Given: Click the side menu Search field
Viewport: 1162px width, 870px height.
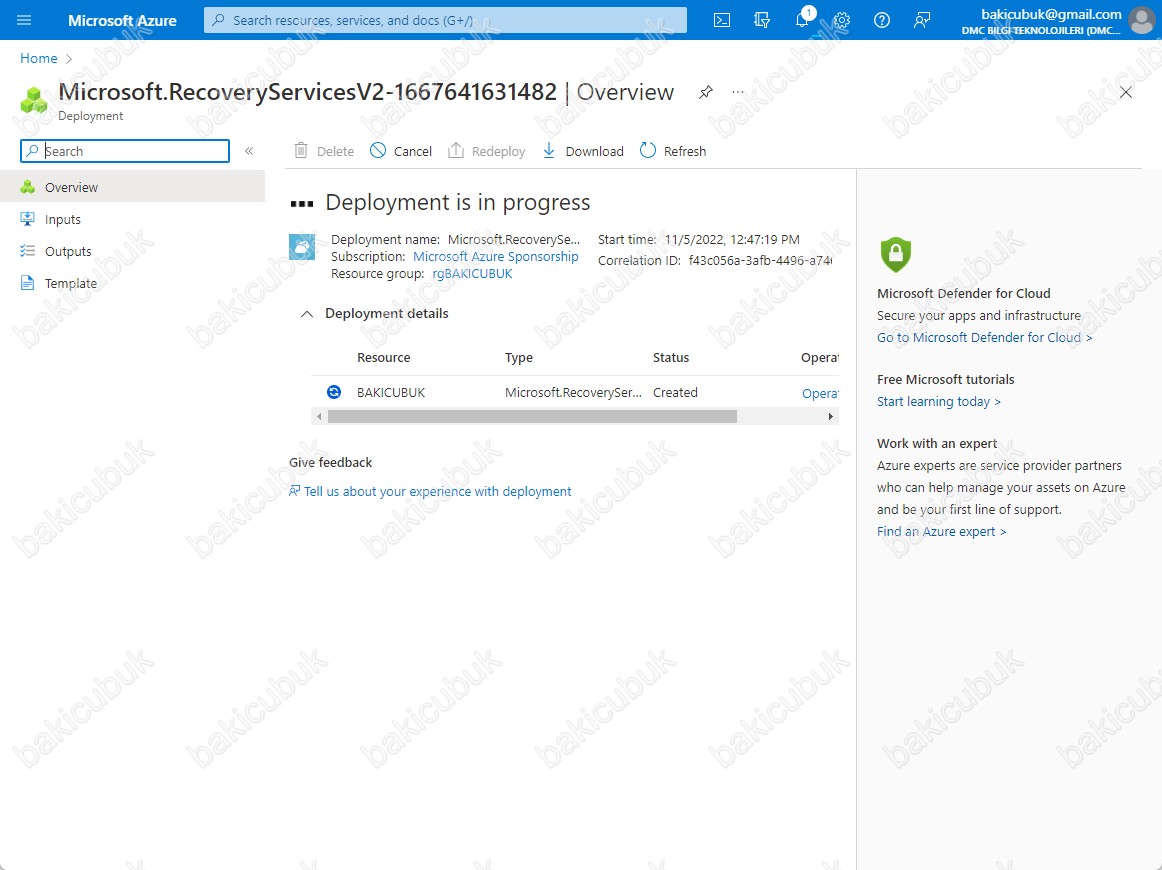Looking at the screenshot, I should [124, 151].
